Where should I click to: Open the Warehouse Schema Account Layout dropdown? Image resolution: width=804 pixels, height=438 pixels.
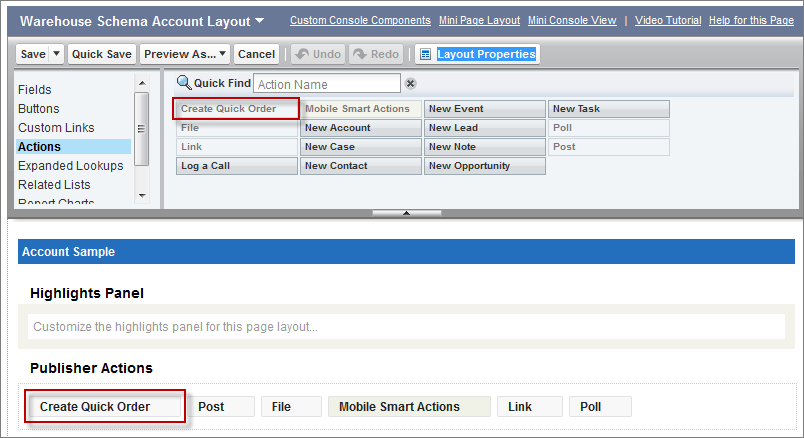point(259,21)
